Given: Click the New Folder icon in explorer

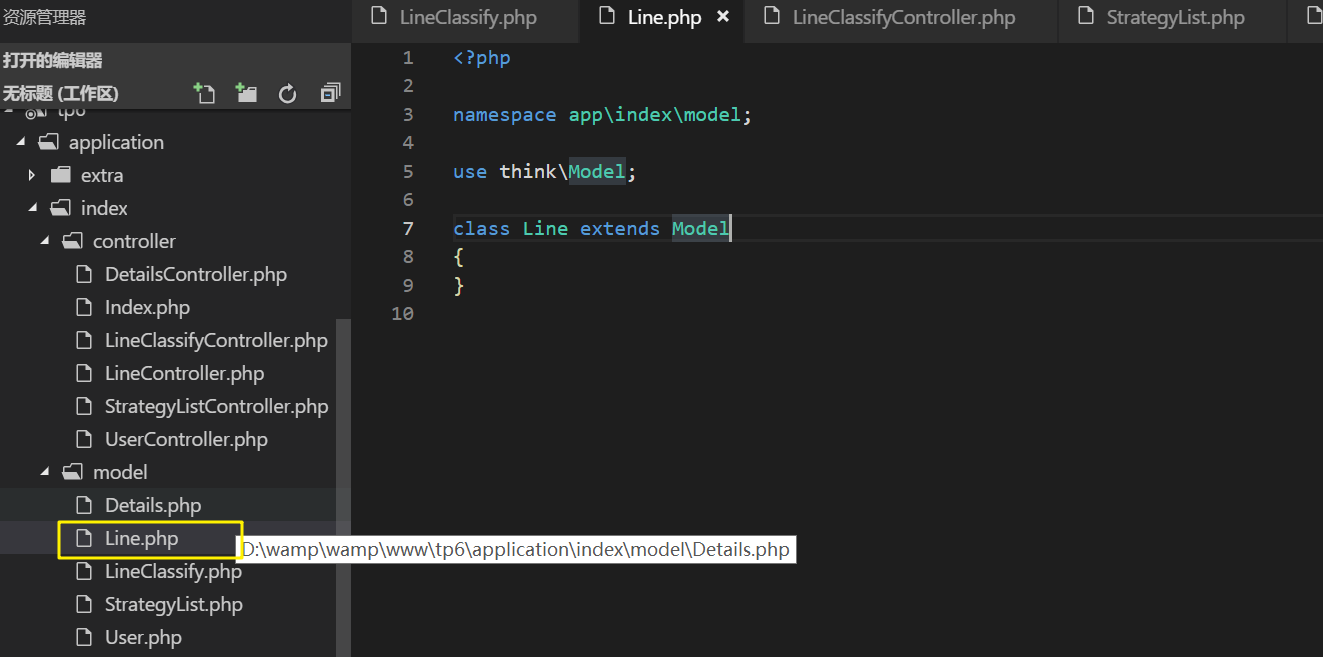Looking at the screenshot, I should (246, 93).
